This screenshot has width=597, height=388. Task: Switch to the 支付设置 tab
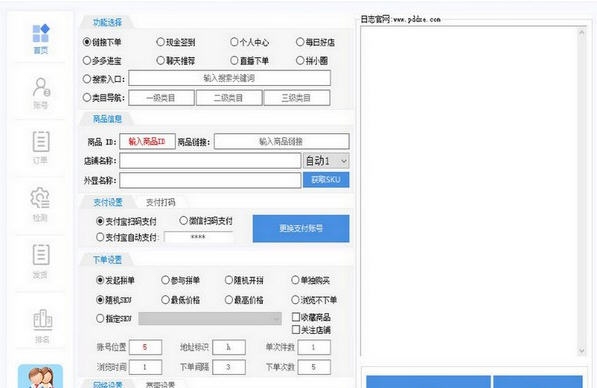pyautogui.click(x=108, y=202)
